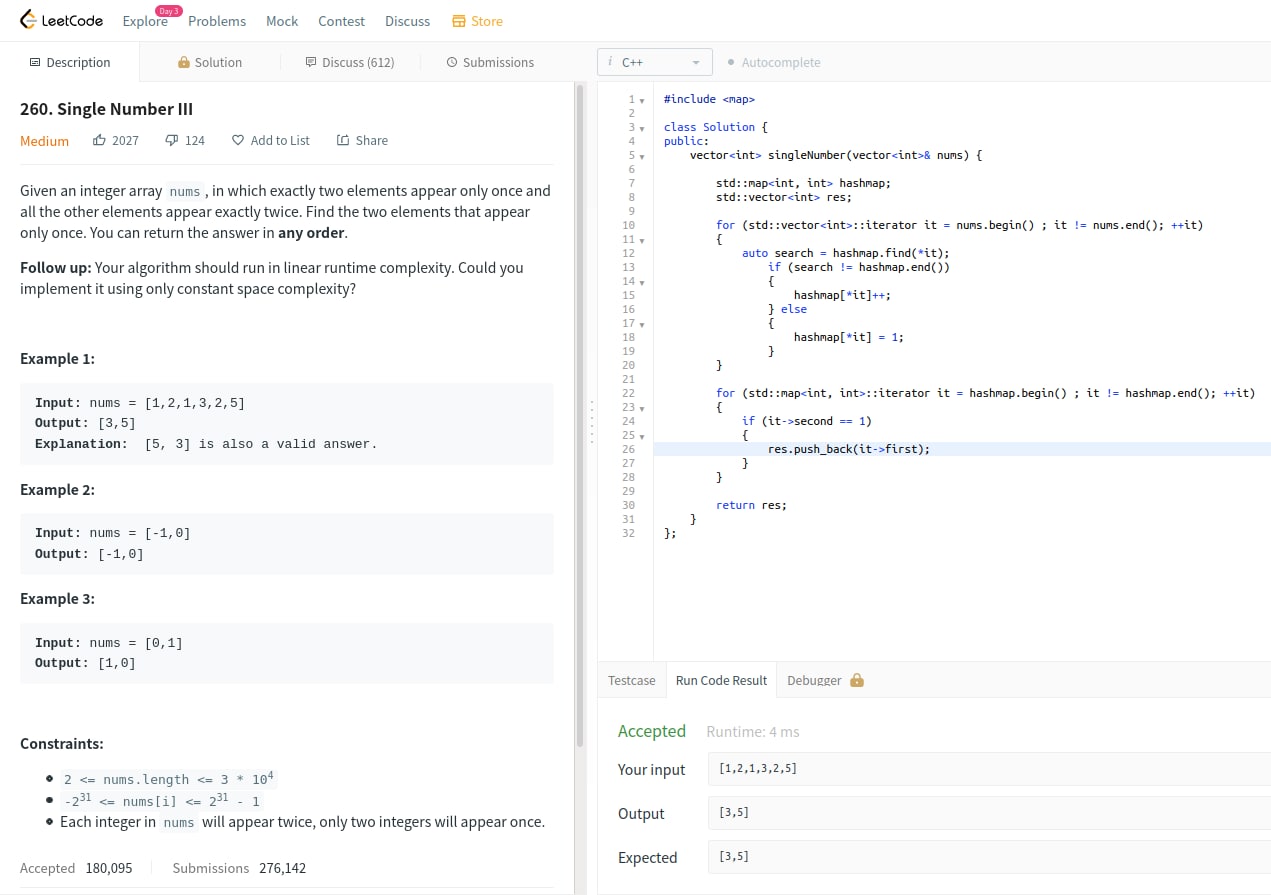This screenshot has height=895, width=1271.
Task: Collapse code fold arrow at line 3
Action: (x=641, y=128)
